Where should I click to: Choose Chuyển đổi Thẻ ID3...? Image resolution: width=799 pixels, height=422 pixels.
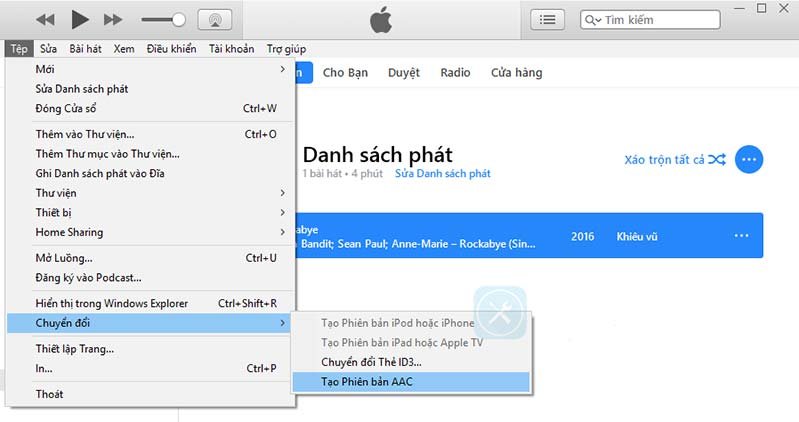tap(412, 362)
